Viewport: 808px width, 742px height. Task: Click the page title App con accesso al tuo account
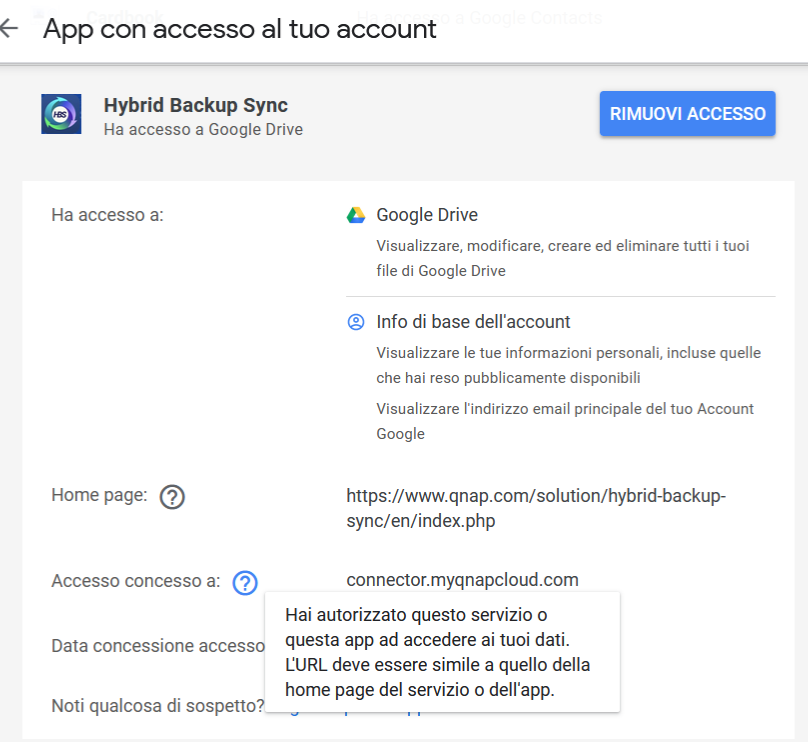pos(240,29)
